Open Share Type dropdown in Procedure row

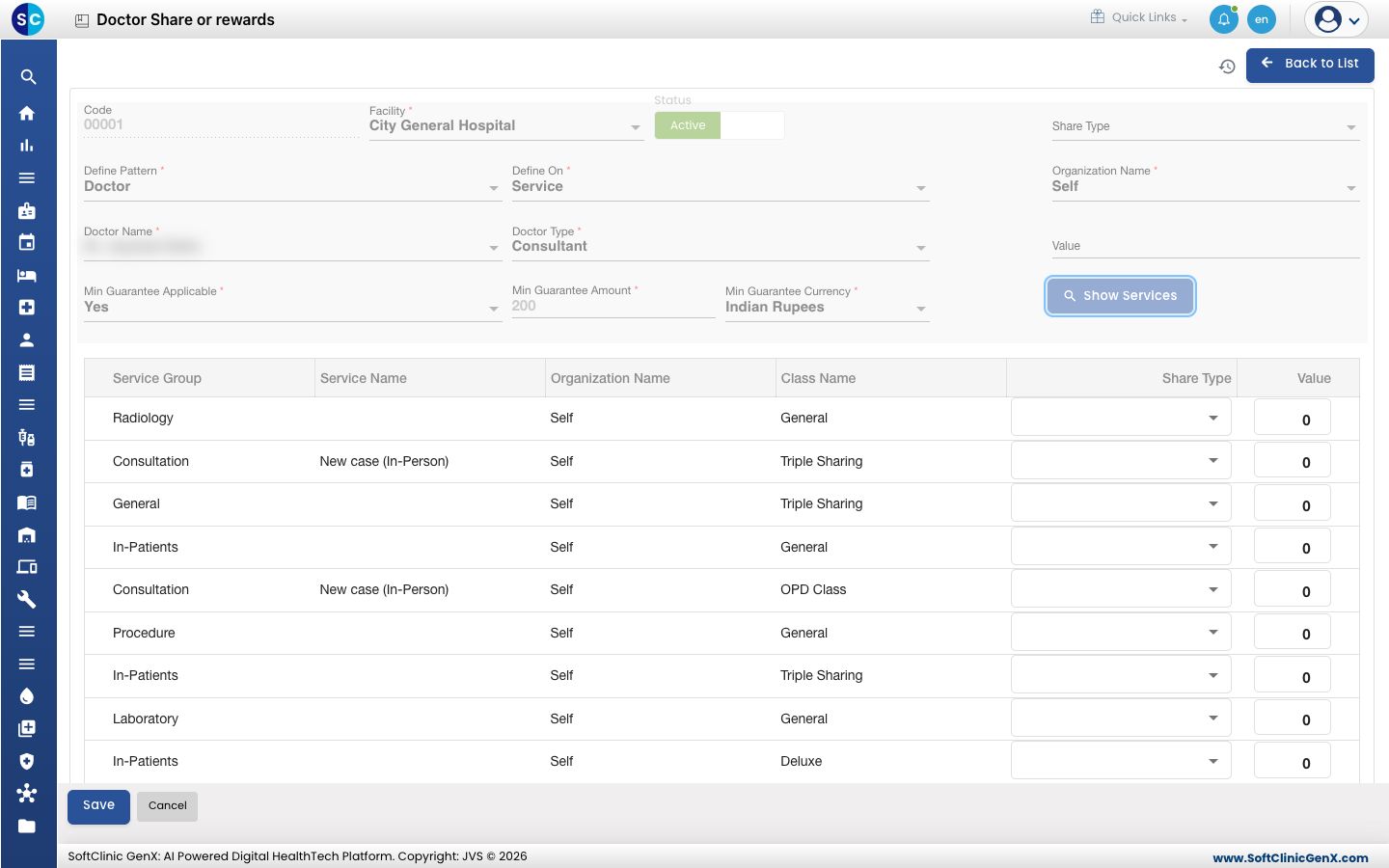[x=1121, y=633]
